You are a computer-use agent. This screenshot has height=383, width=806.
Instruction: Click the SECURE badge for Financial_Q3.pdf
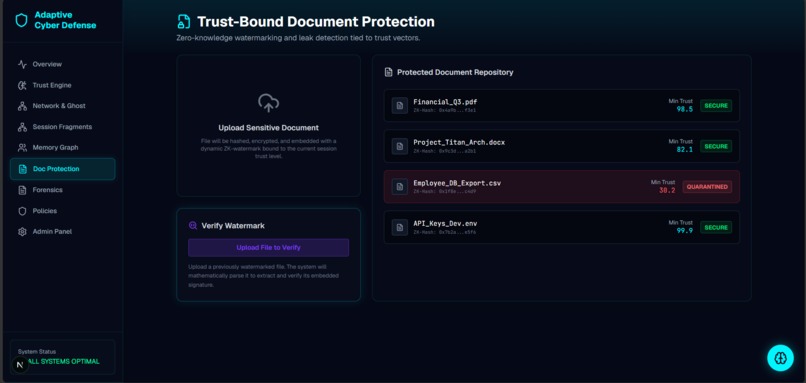click(716, 105)
